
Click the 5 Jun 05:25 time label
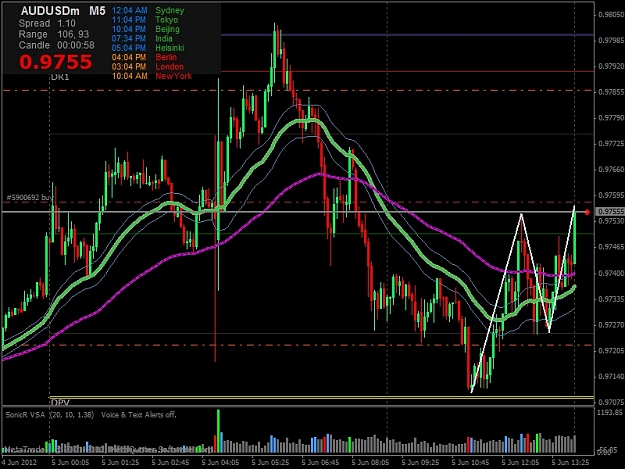270,463
